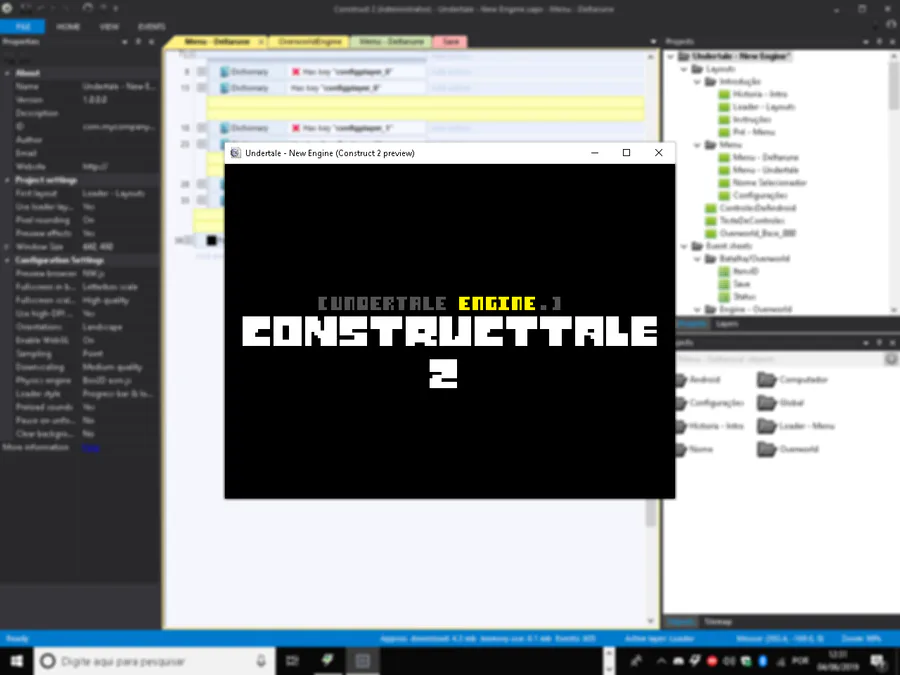Screen dimensions: 900x675
Task: Collapse the Menu subfolder in Projects
Action: pos(697,145)
